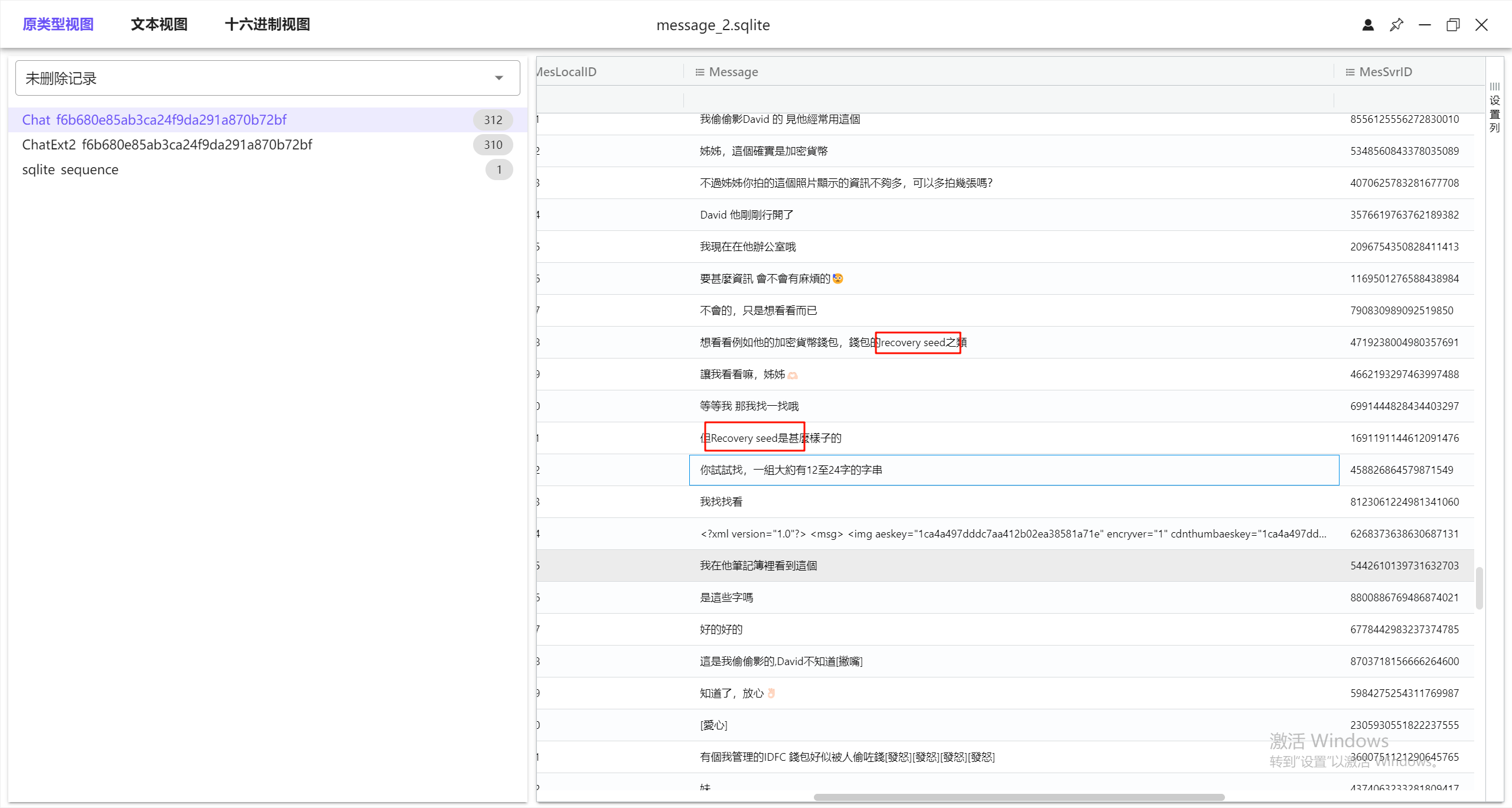Select the sqlite_sequence table
Screen dimensions: 1512x808
(x=70, y=170)
